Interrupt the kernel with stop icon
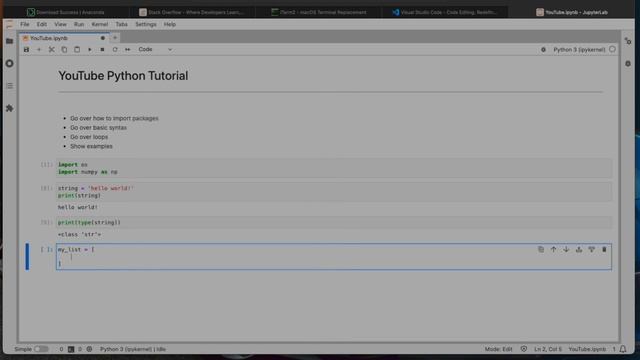 [x=102, y=49]
